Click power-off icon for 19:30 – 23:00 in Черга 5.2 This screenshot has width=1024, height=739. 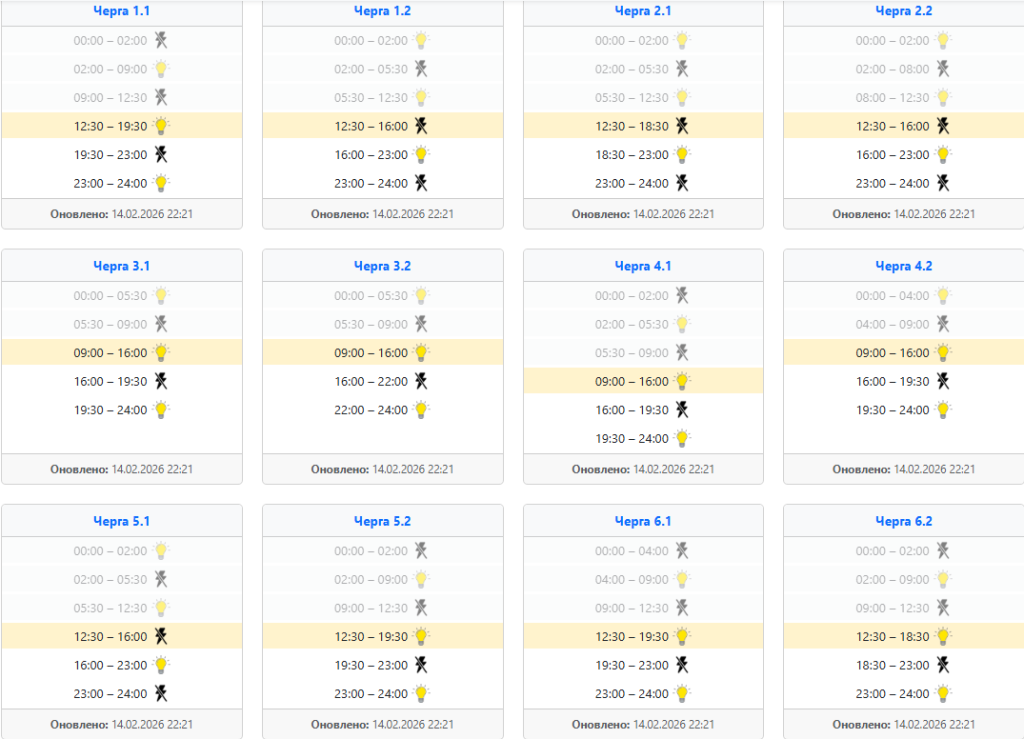421,665
